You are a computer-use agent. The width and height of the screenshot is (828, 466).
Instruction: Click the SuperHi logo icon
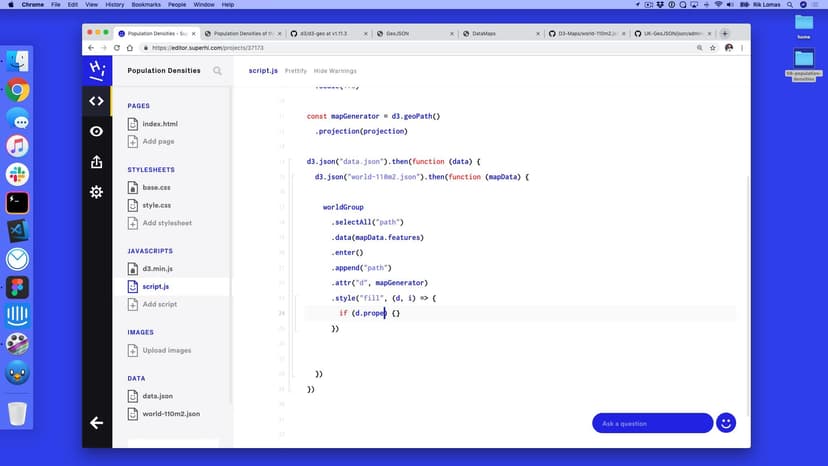pos(96,70)
